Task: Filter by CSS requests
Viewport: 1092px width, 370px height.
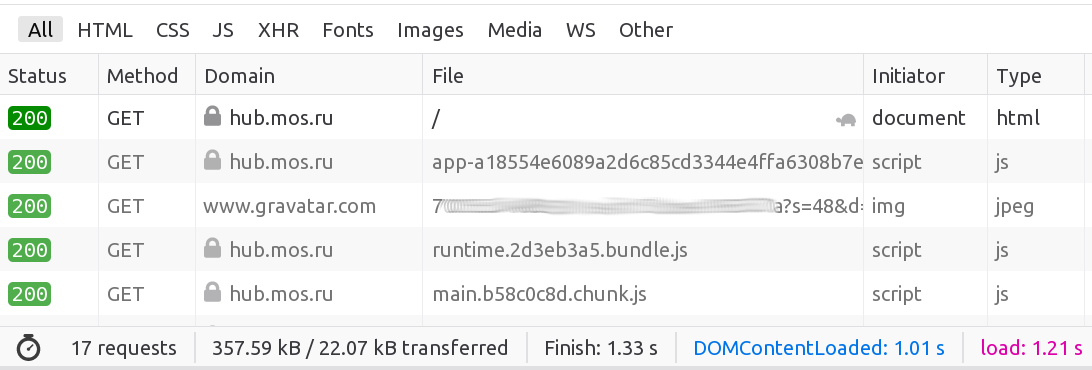Action: 173,30
